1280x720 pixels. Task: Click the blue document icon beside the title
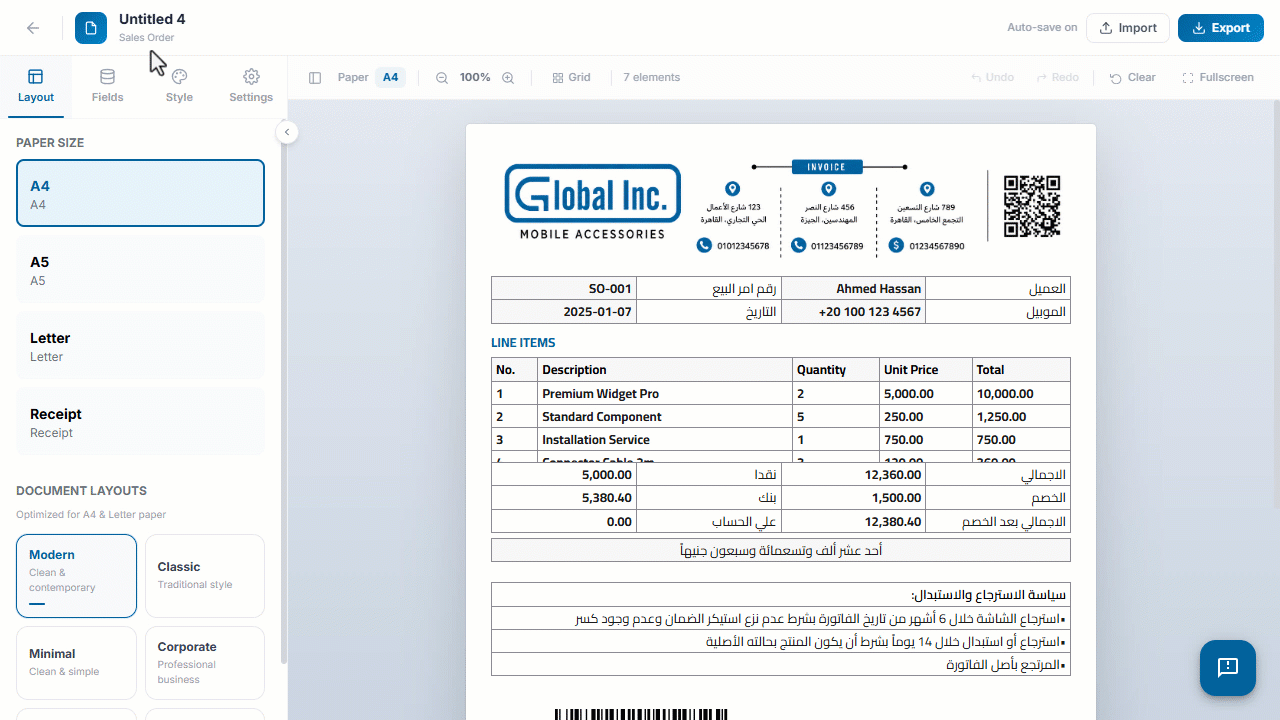(91, 28)
